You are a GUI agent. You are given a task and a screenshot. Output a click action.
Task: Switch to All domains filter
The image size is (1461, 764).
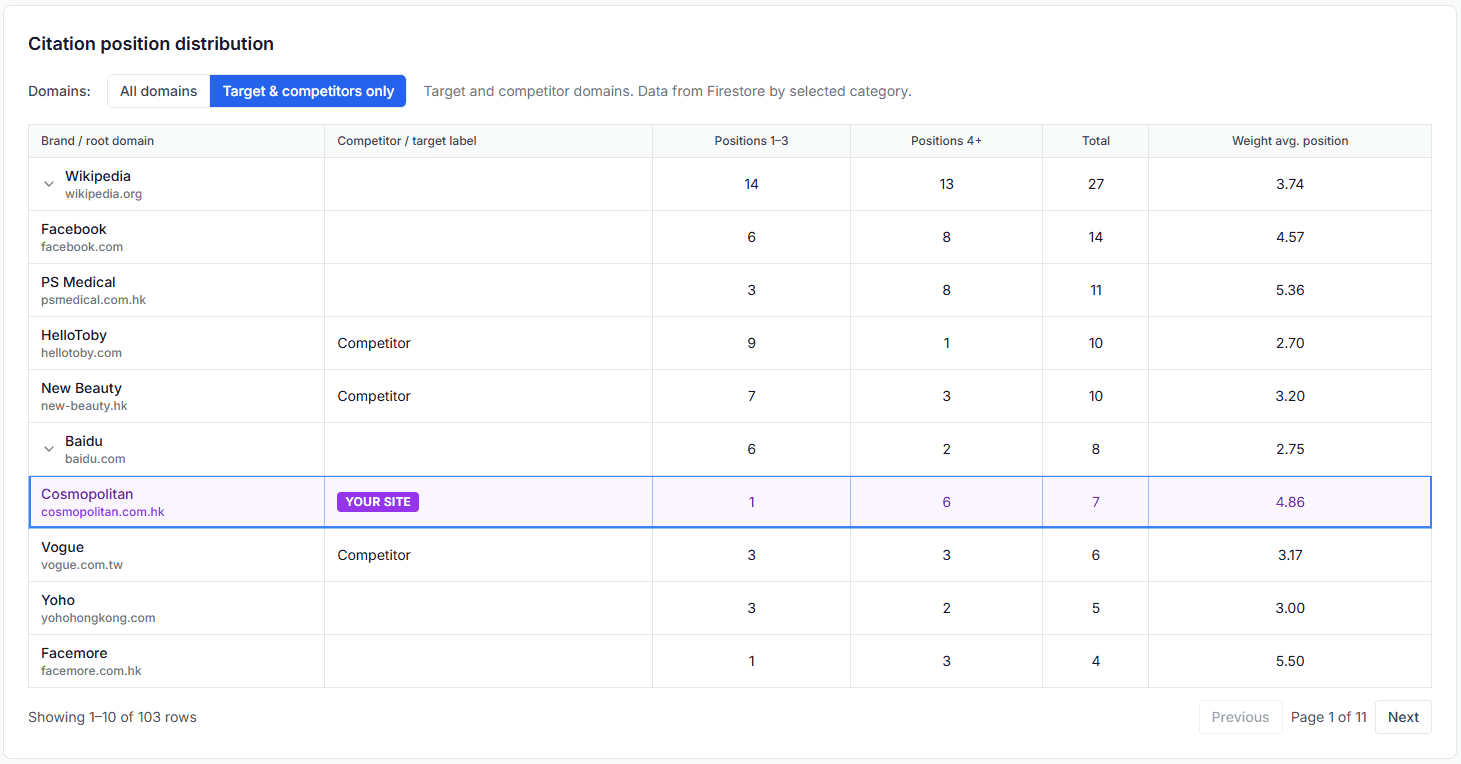[x=158, y=91]
